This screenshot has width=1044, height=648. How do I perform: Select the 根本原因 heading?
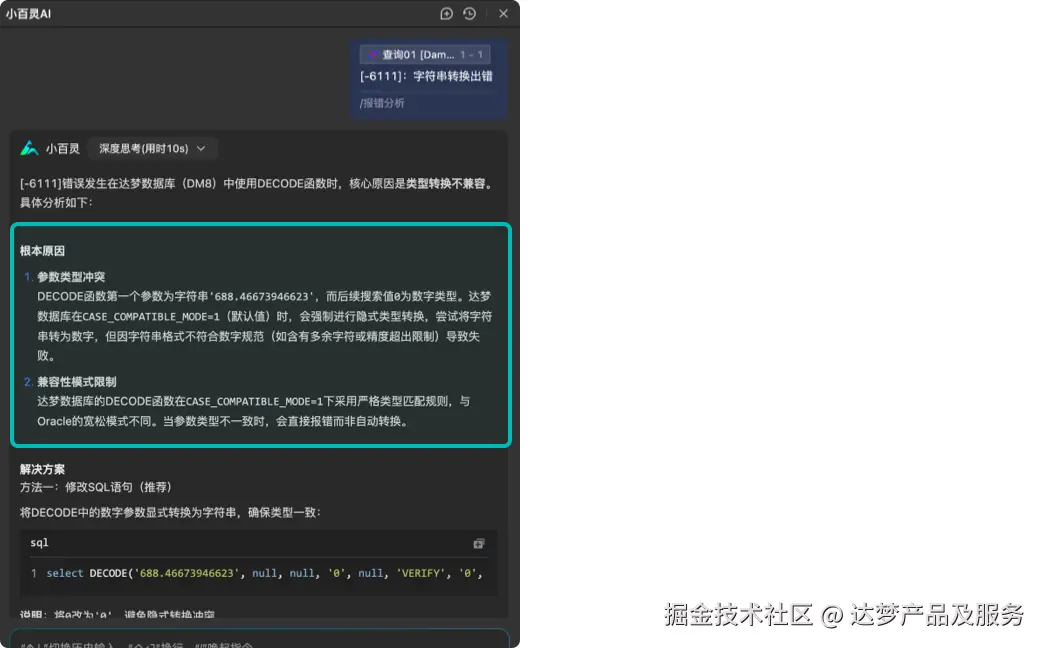click(42, 251)
